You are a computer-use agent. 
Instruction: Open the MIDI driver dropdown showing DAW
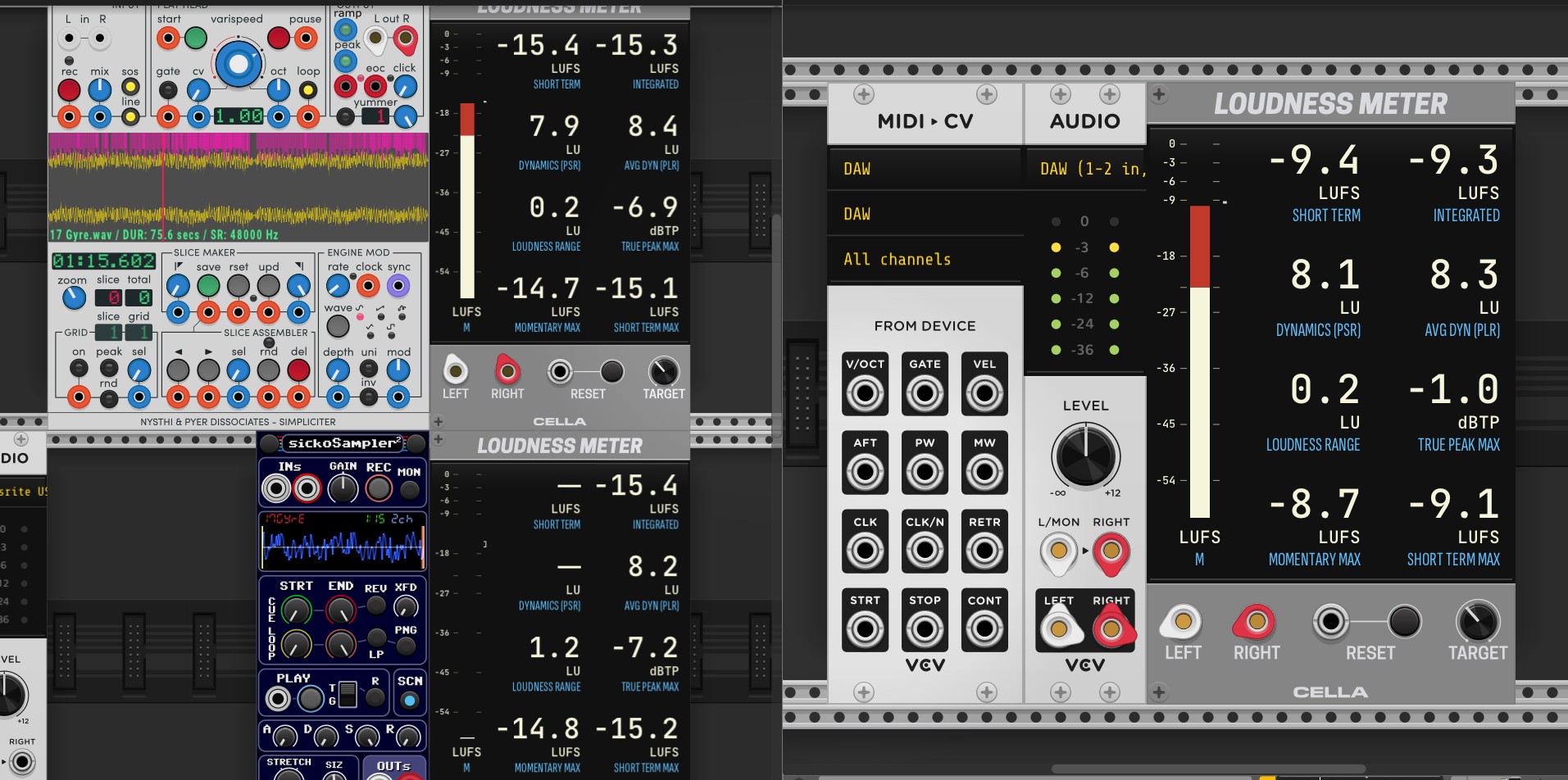point(925,169)
